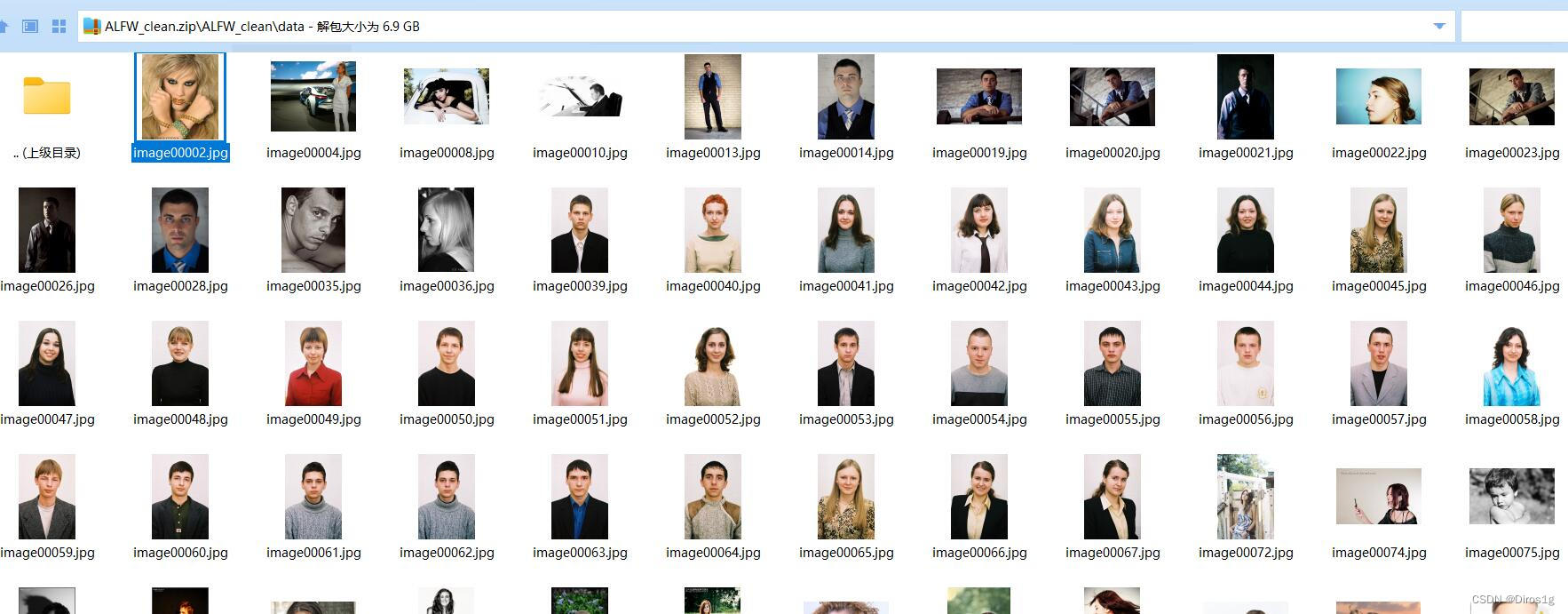Select thumbnail image00039.jpg
The height and width of the screenshot is (614, 1568).
[x=580, y=229]
